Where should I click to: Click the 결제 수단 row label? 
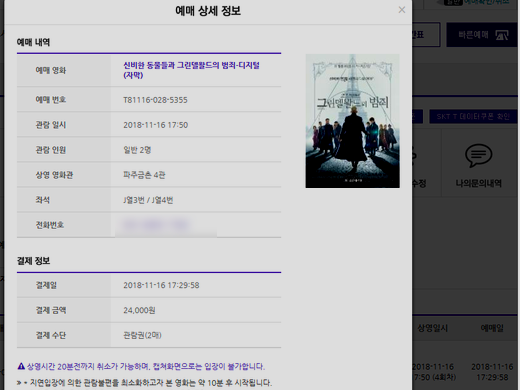click(x=51, y=335)
